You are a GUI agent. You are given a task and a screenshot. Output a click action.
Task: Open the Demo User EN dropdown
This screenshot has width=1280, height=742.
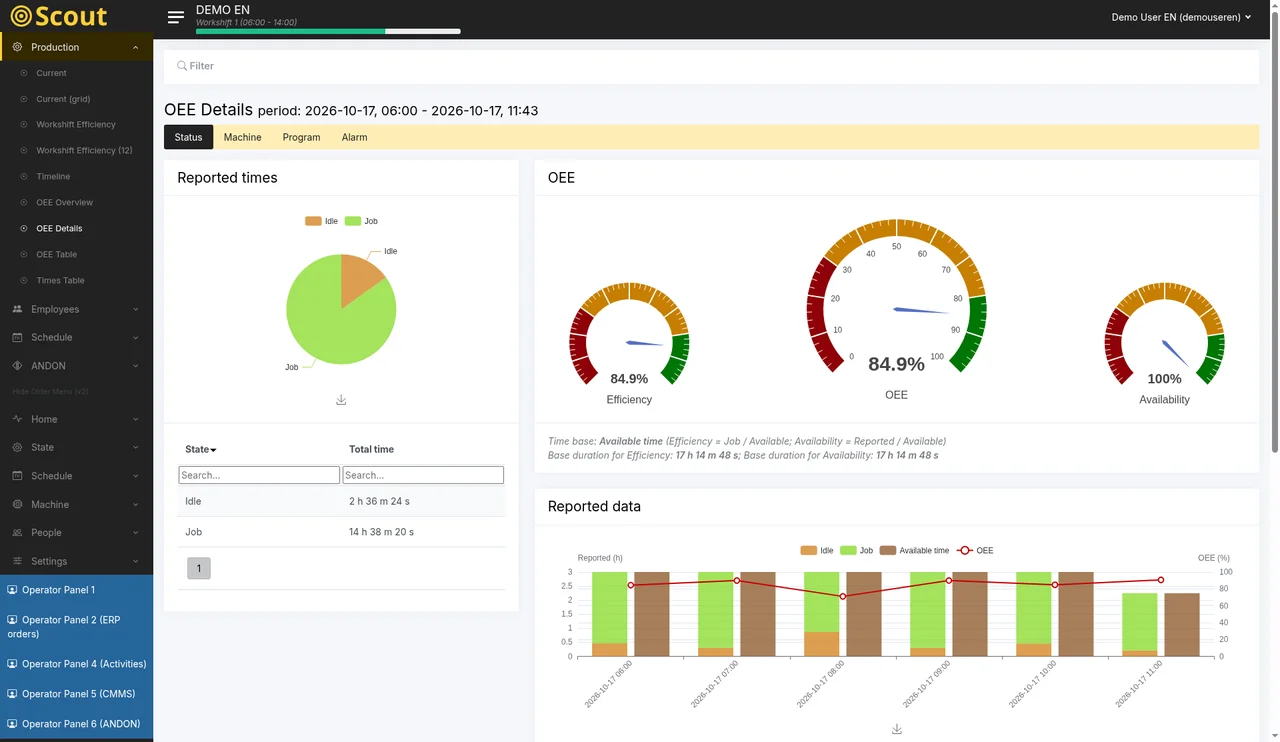(x=1181, y=17)
